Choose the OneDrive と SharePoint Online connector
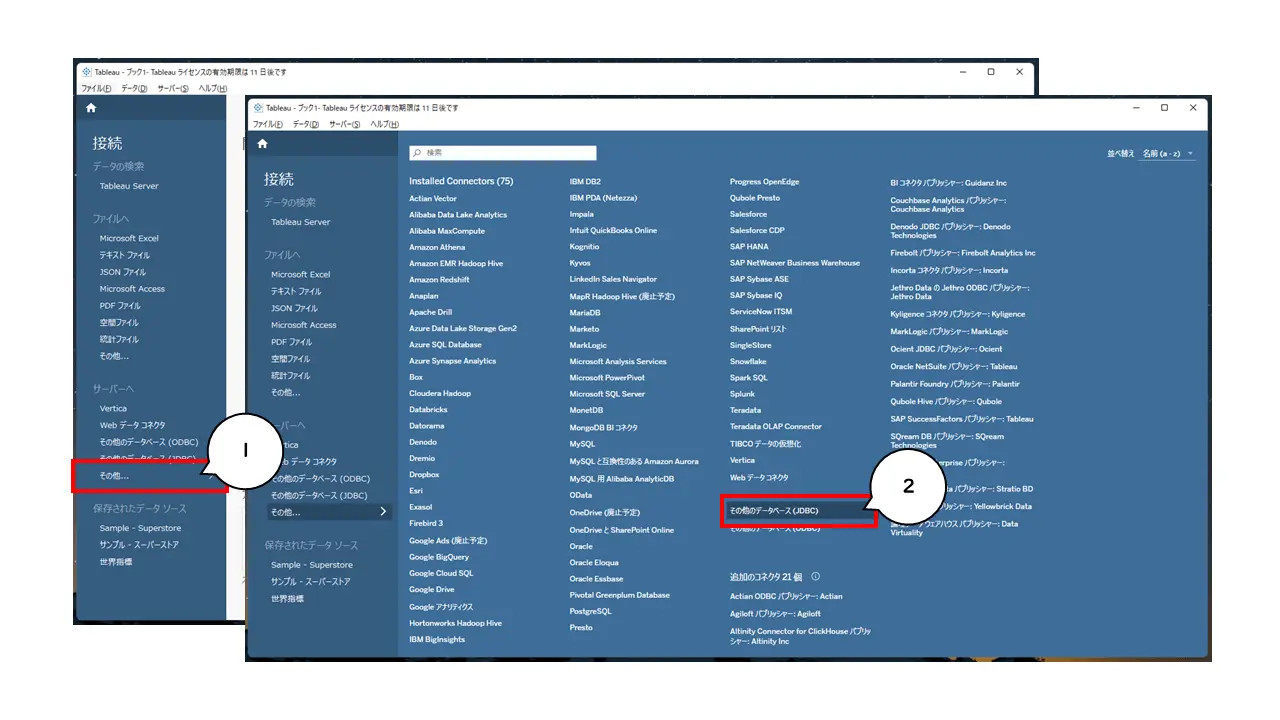This screenshot has width=1280, height=720. tap(622, 530)
